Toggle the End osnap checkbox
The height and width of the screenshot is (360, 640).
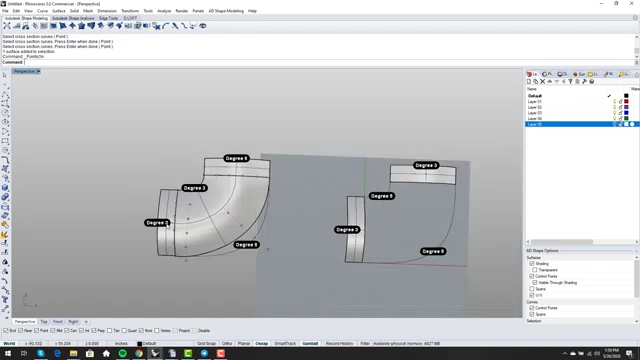tap(6, 331)
